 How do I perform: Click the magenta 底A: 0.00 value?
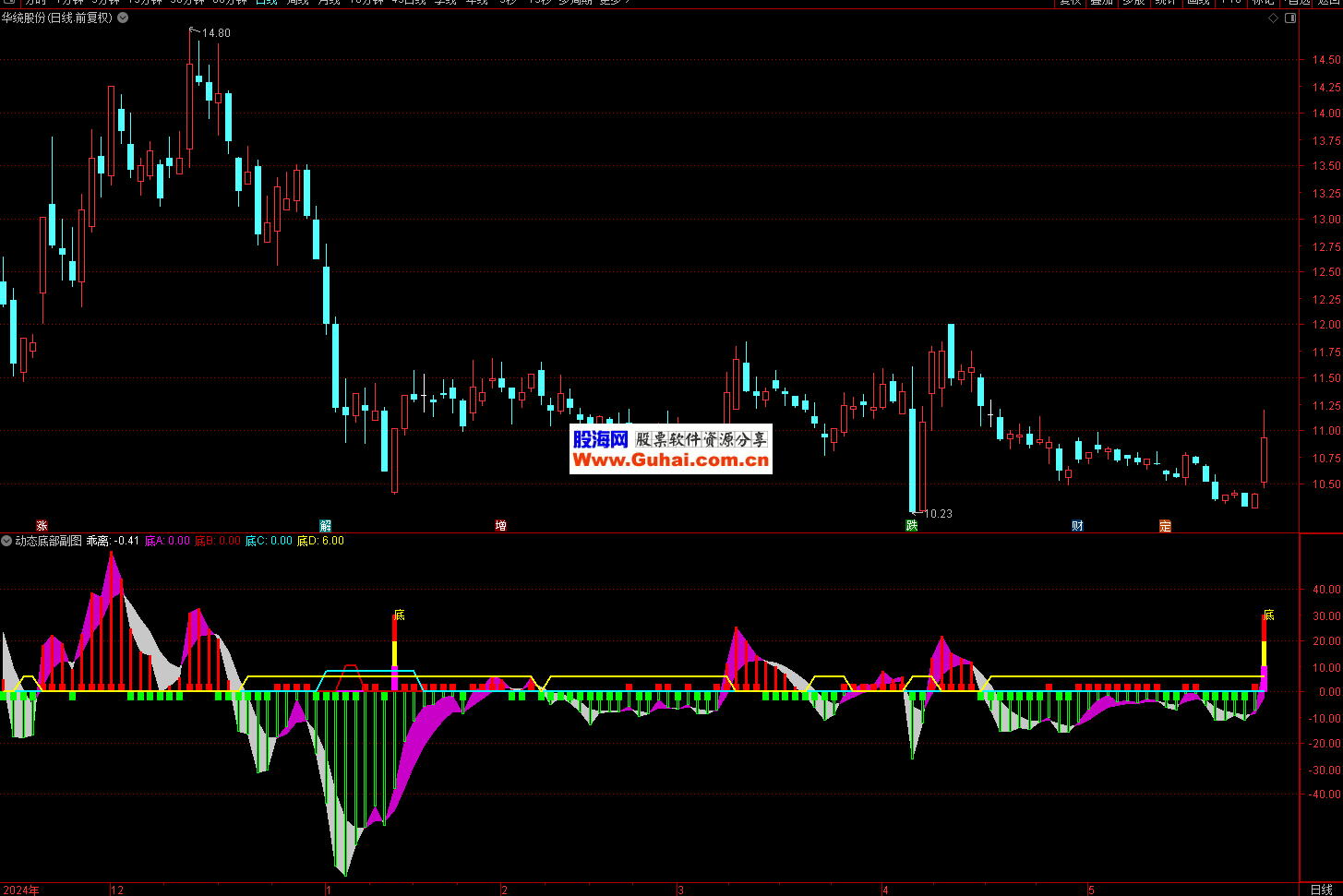click(x=167, y=541)
